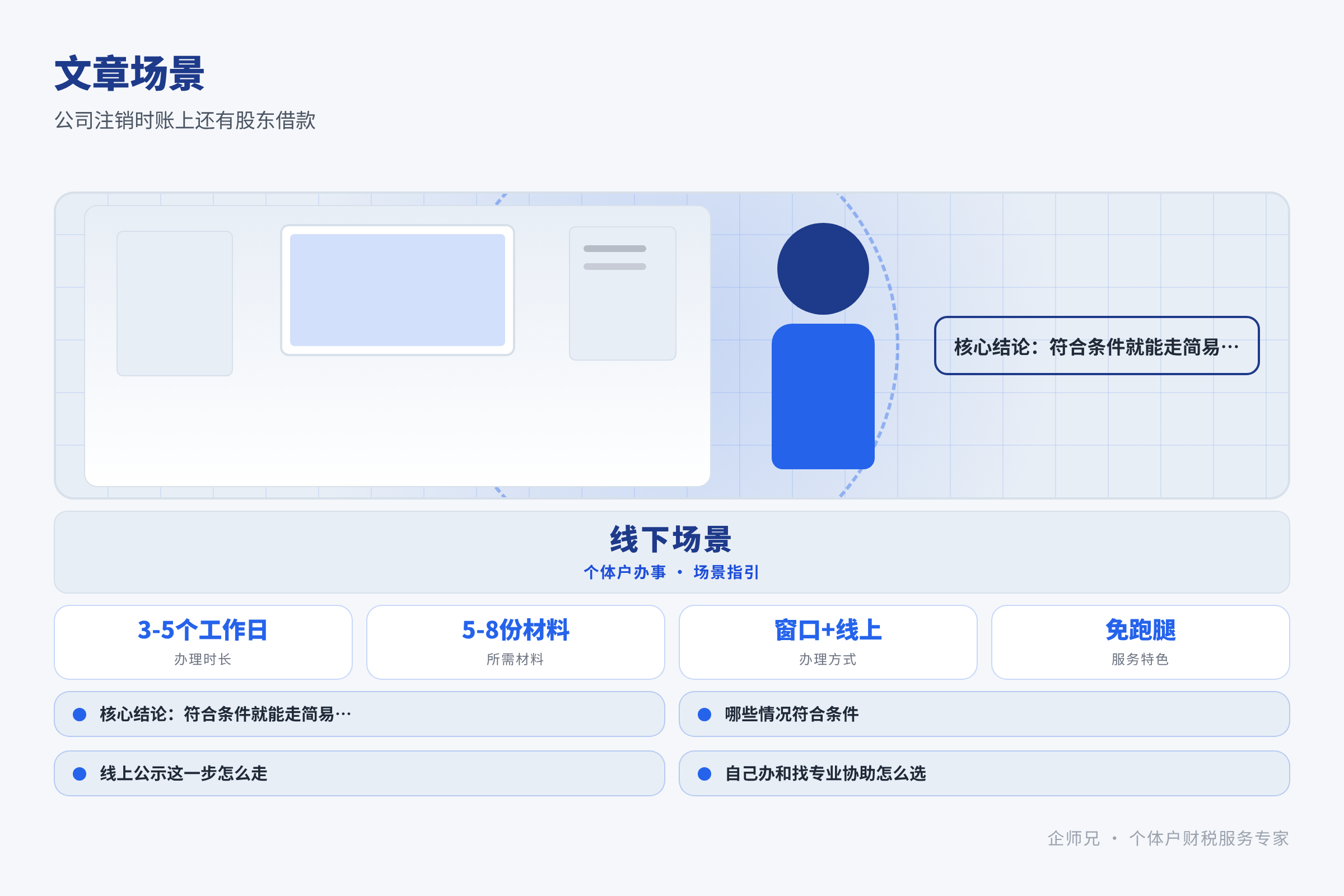Open the 核心结论：符合条件就能走简易 list item

click(360, 715)
